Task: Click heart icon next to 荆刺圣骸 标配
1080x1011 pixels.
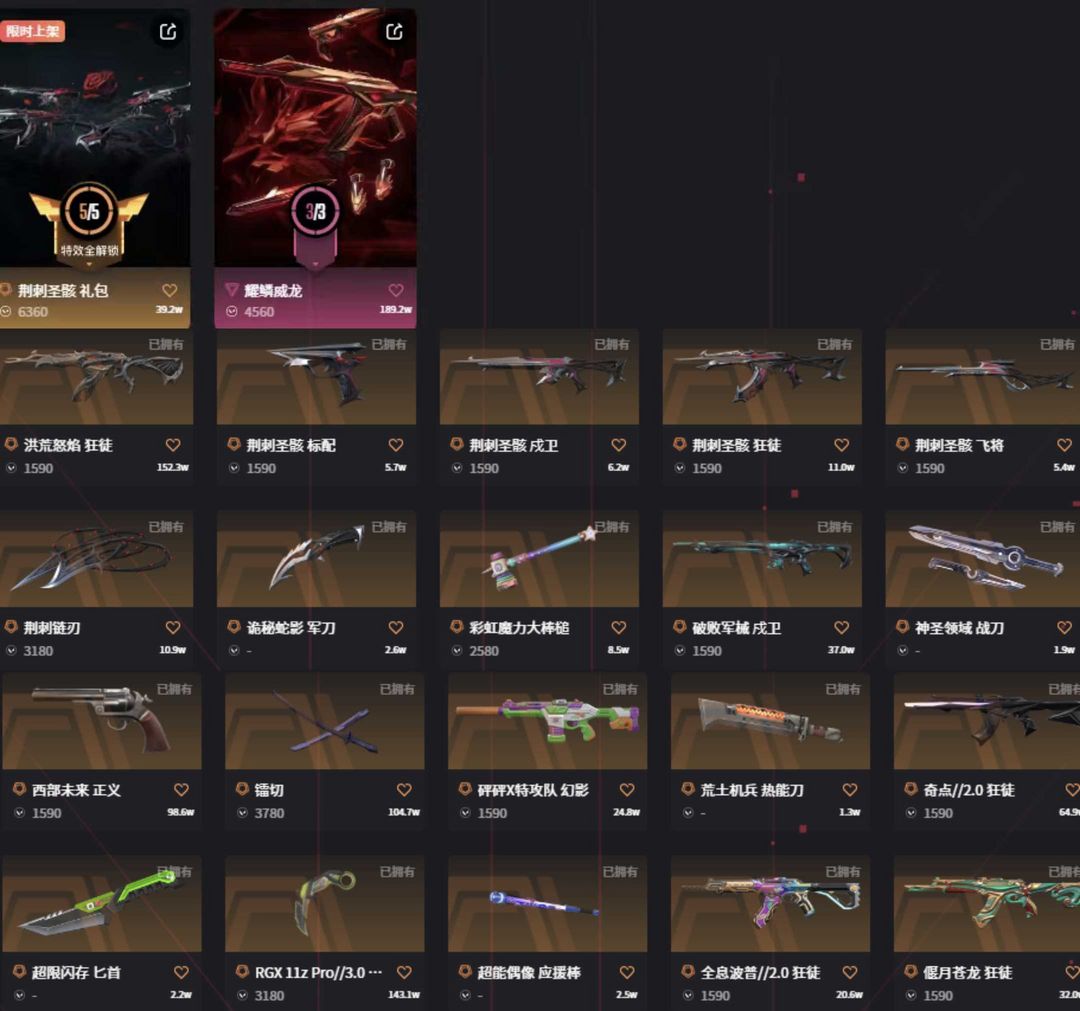Action: pyautogui.click(x=395, y=445)
